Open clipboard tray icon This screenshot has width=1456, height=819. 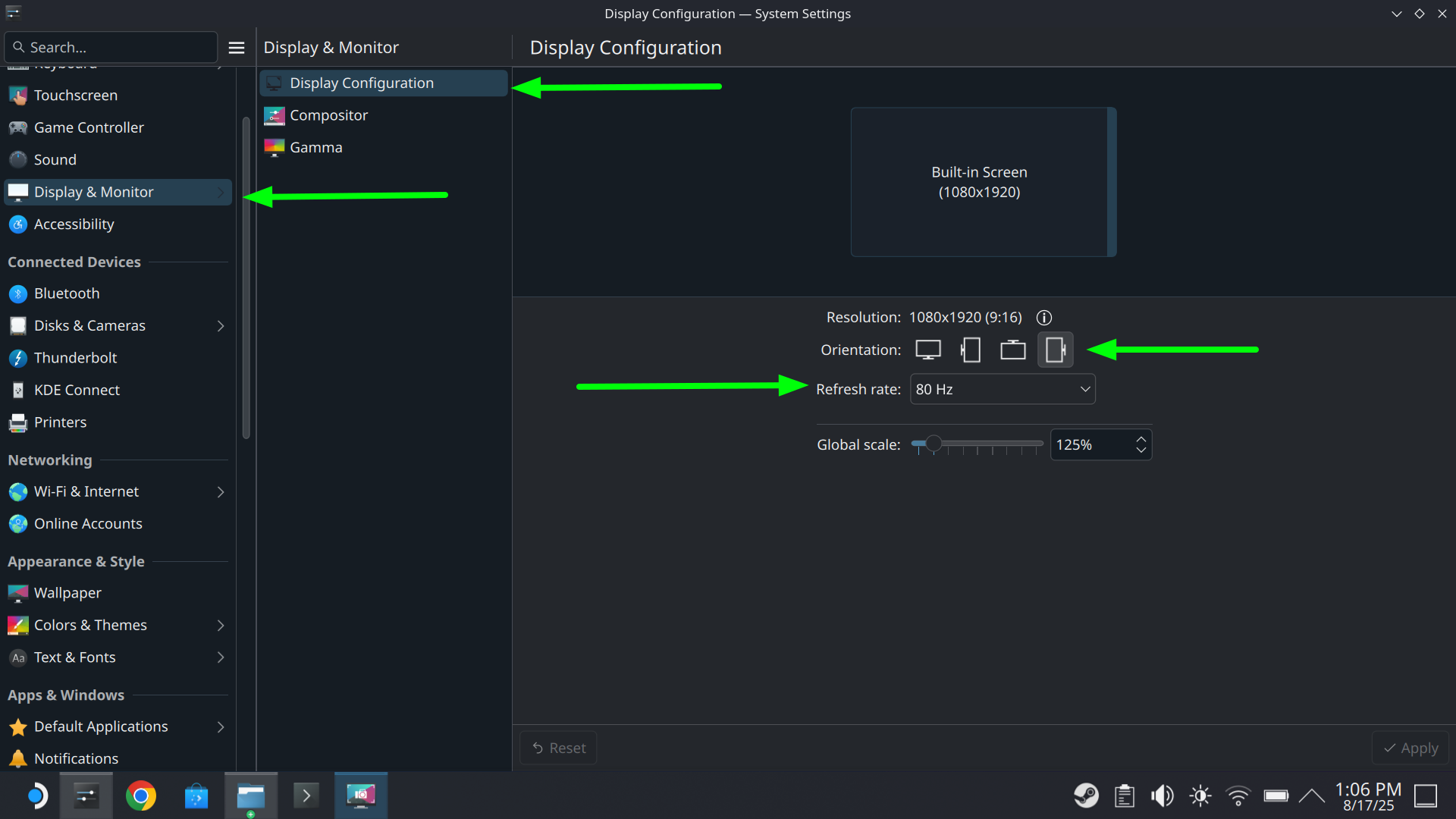1124,795
